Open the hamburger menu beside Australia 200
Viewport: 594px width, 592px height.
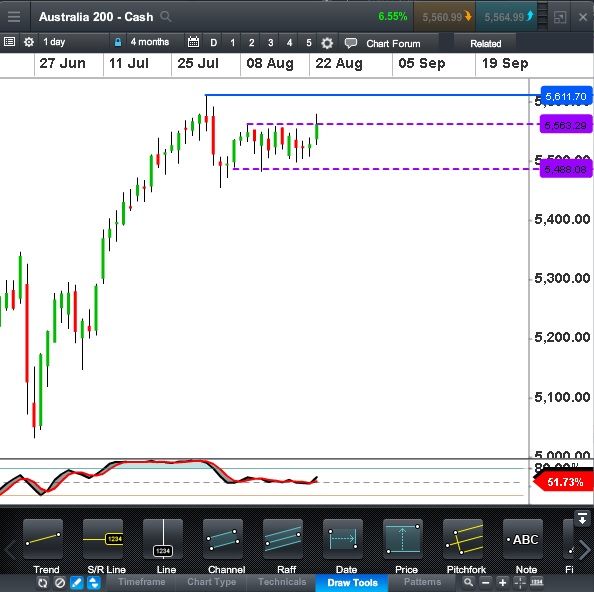[14, 17]
